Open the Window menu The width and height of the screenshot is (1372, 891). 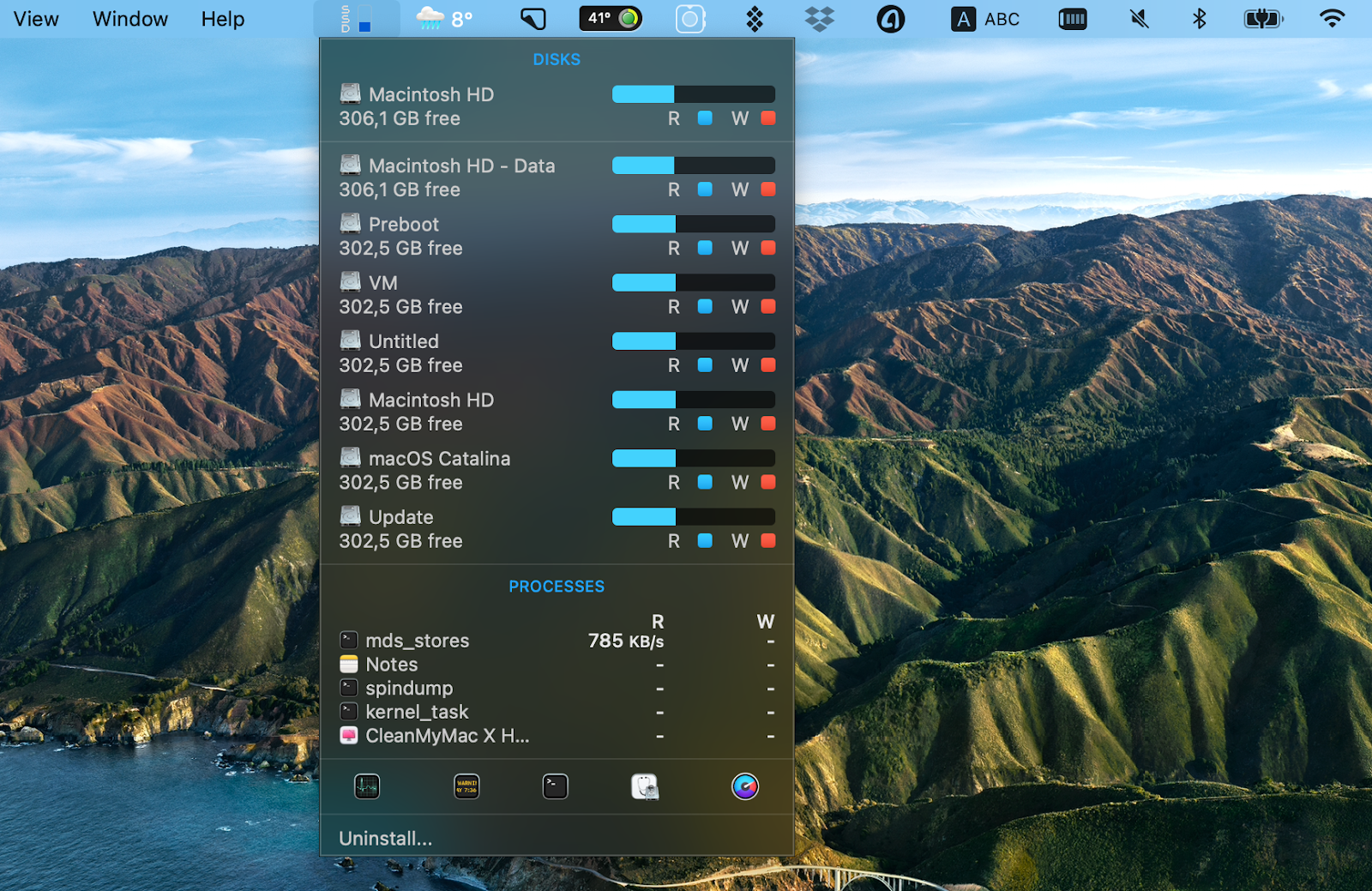tap(129, 18)
